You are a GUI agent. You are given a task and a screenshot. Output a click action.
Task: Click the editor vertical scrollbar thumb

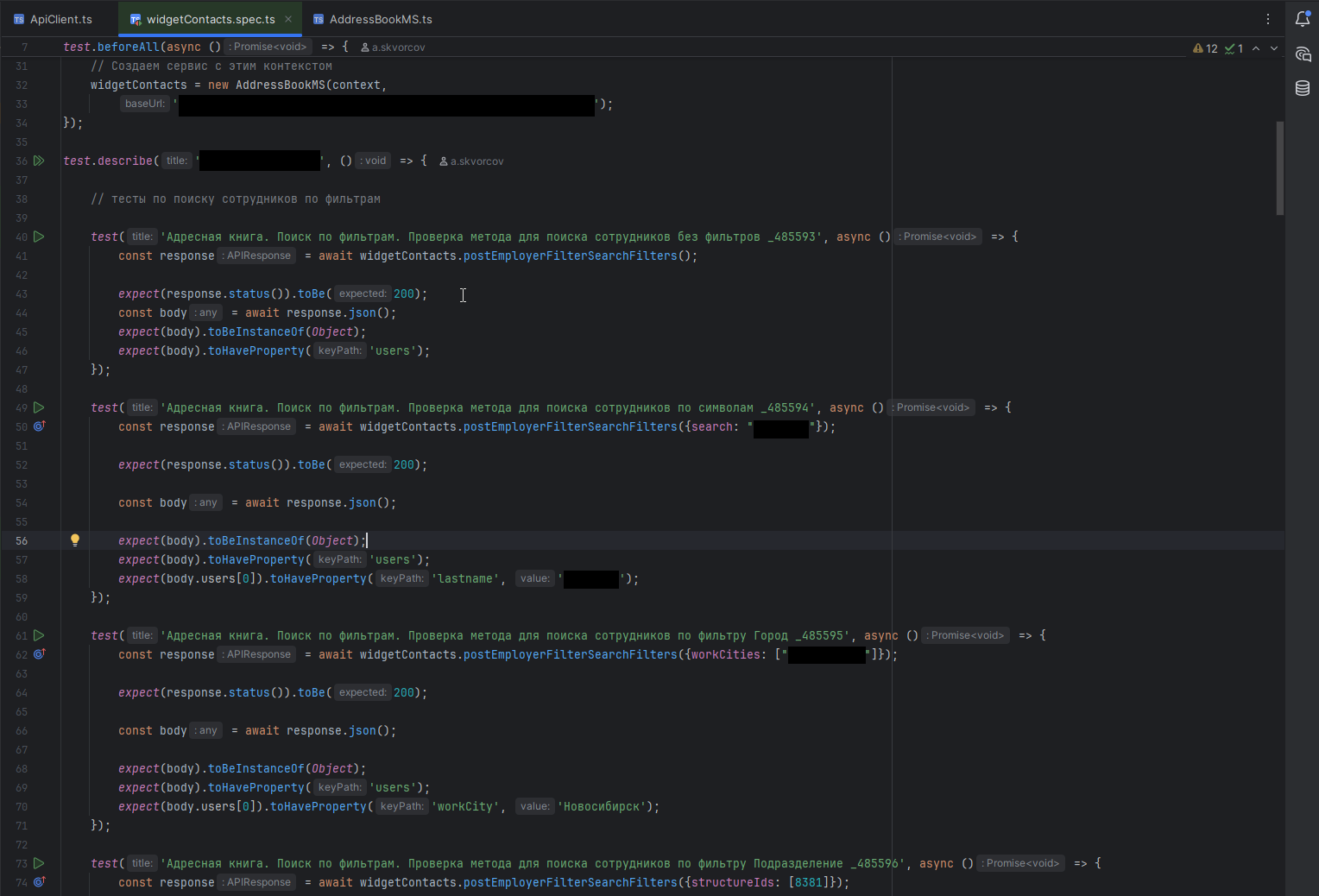[x=1279, y=168]
